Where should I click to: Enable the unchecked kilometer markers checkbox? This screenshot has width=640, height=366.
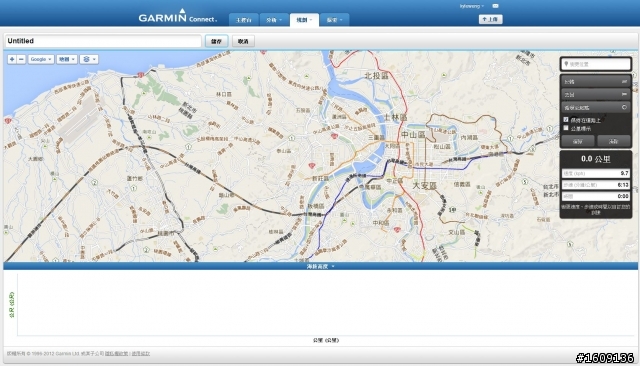pyautogui.click(x=566, y=128)
